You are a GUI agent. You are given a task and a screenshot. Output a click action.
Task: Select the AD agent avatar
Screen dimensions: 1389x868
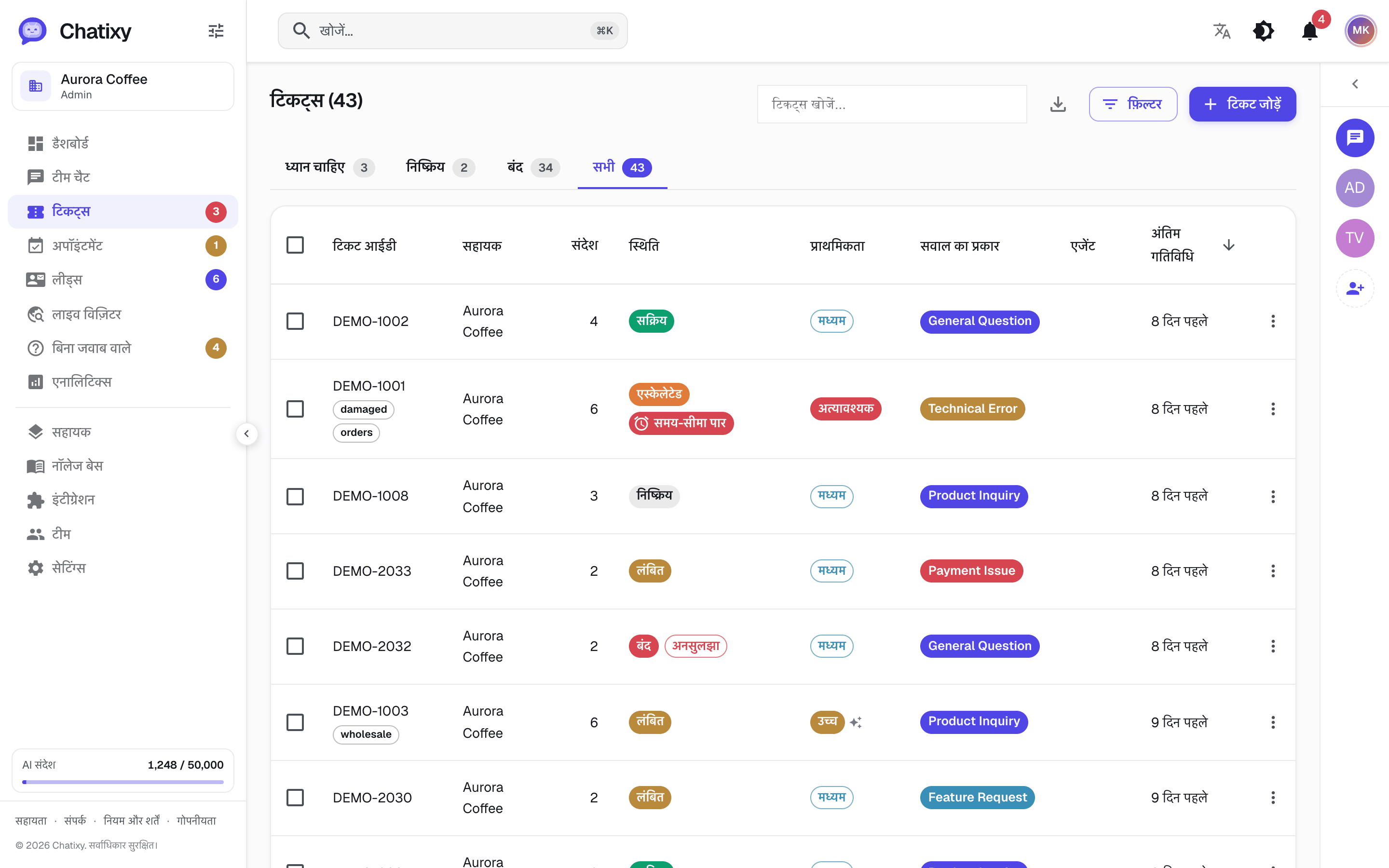click(1355, 188)
